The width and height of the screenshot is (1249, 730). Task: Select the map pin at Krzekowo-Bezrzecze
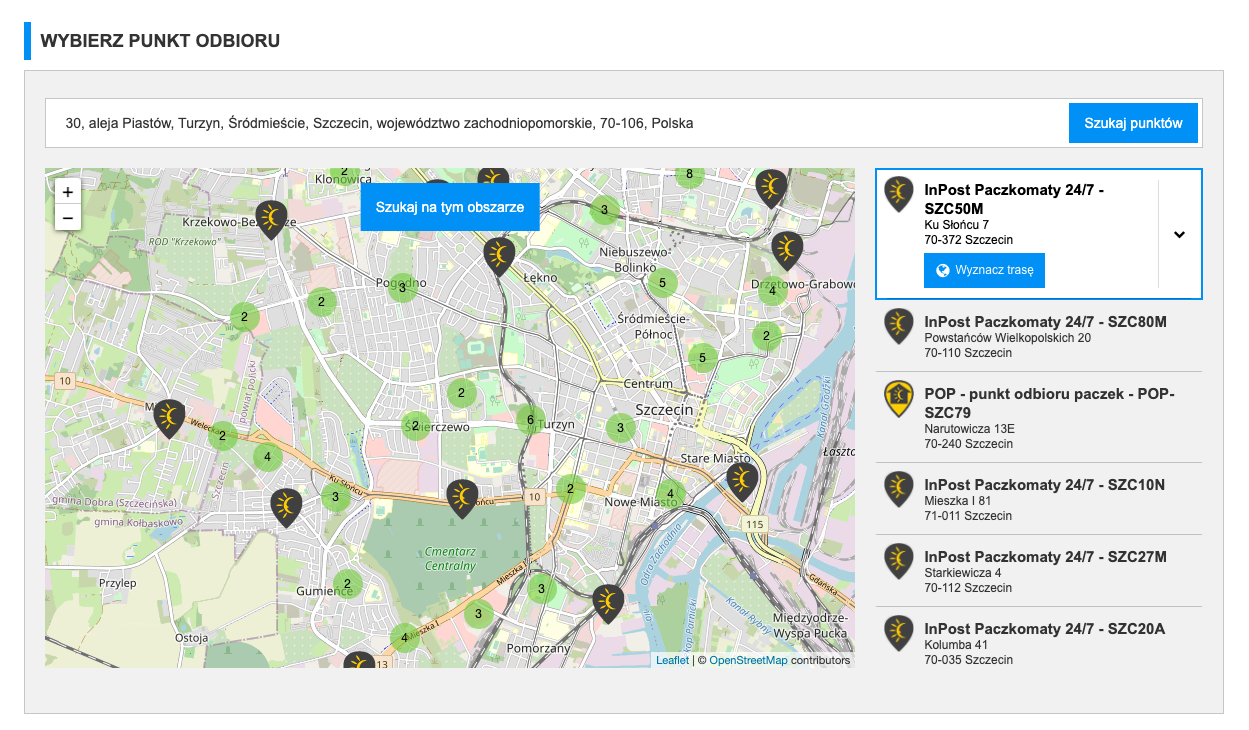[x=271, y=219]
